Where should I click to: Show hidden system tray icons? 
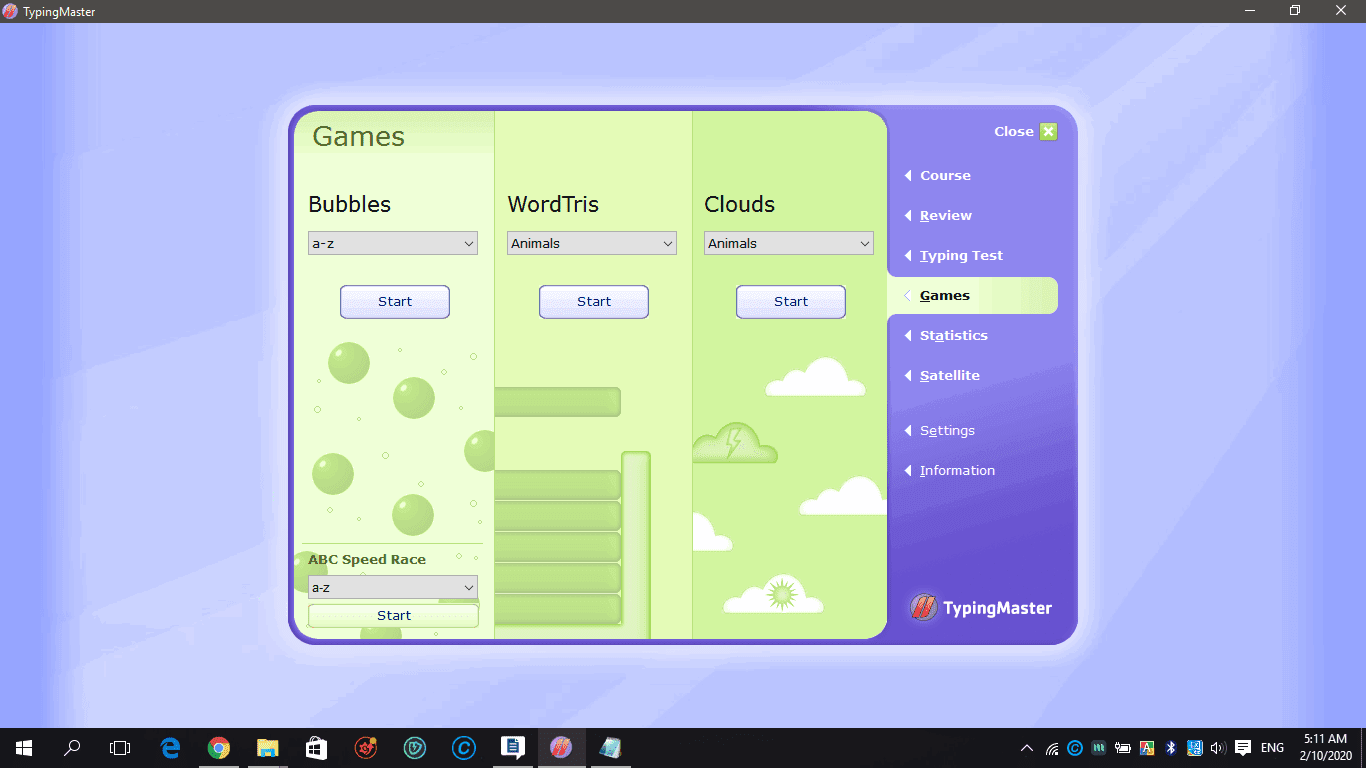tap(1027, 748)
